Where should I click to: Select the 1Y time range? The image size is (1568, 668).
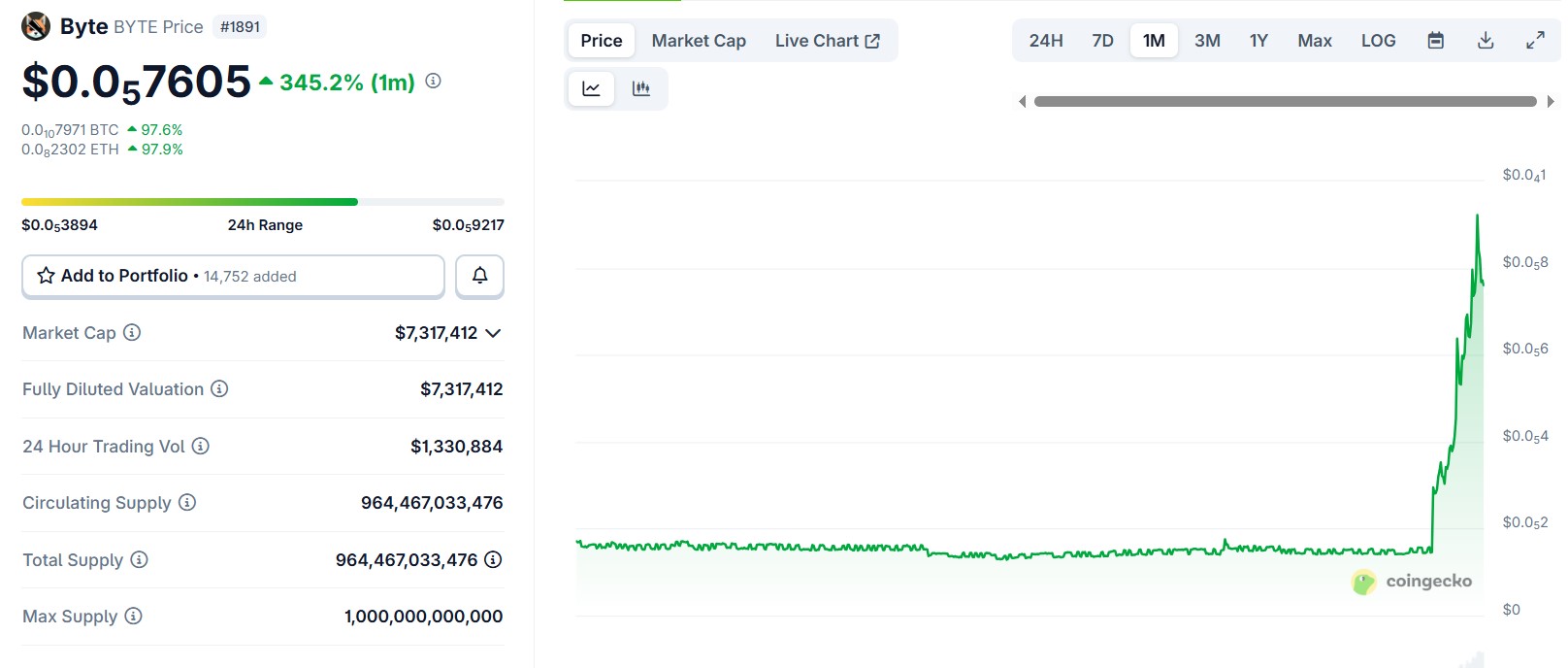(x=1258, y=41)
